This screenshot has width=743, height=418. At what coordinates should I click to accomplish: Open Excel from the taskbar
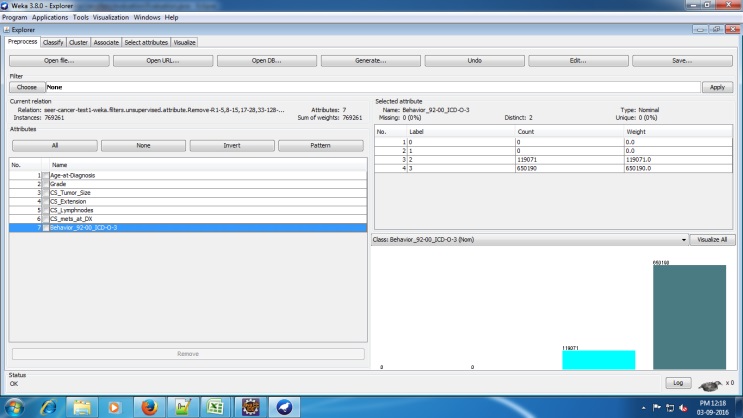coord(214,407)
